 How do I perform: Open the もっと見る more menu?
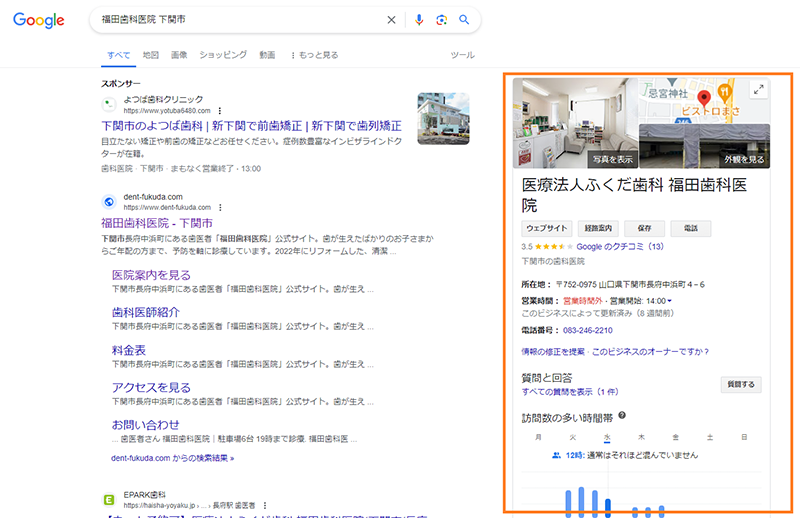coord(314,55)
